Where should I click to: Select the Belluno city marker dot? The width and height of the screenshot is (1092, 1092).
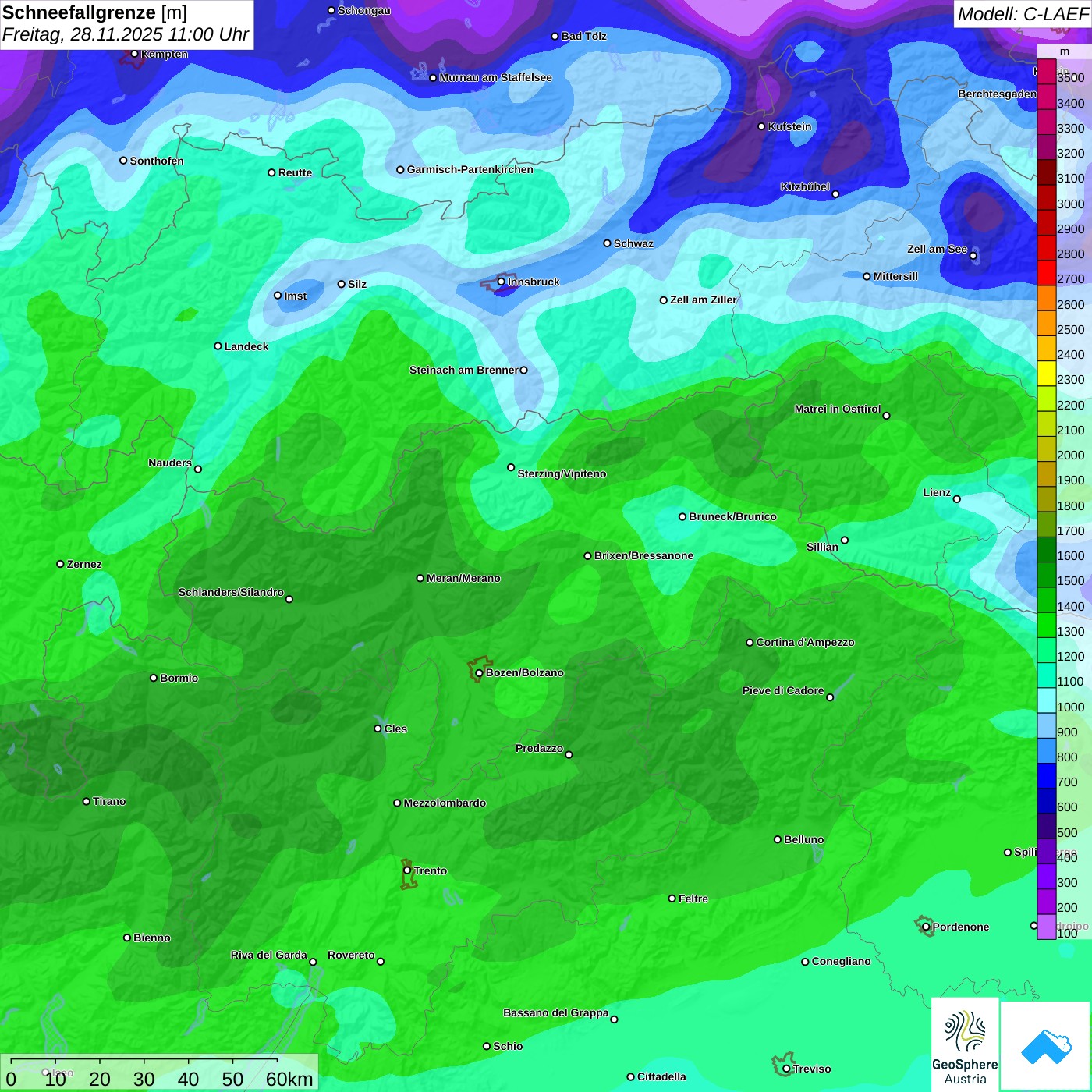[x=778, y=839]
